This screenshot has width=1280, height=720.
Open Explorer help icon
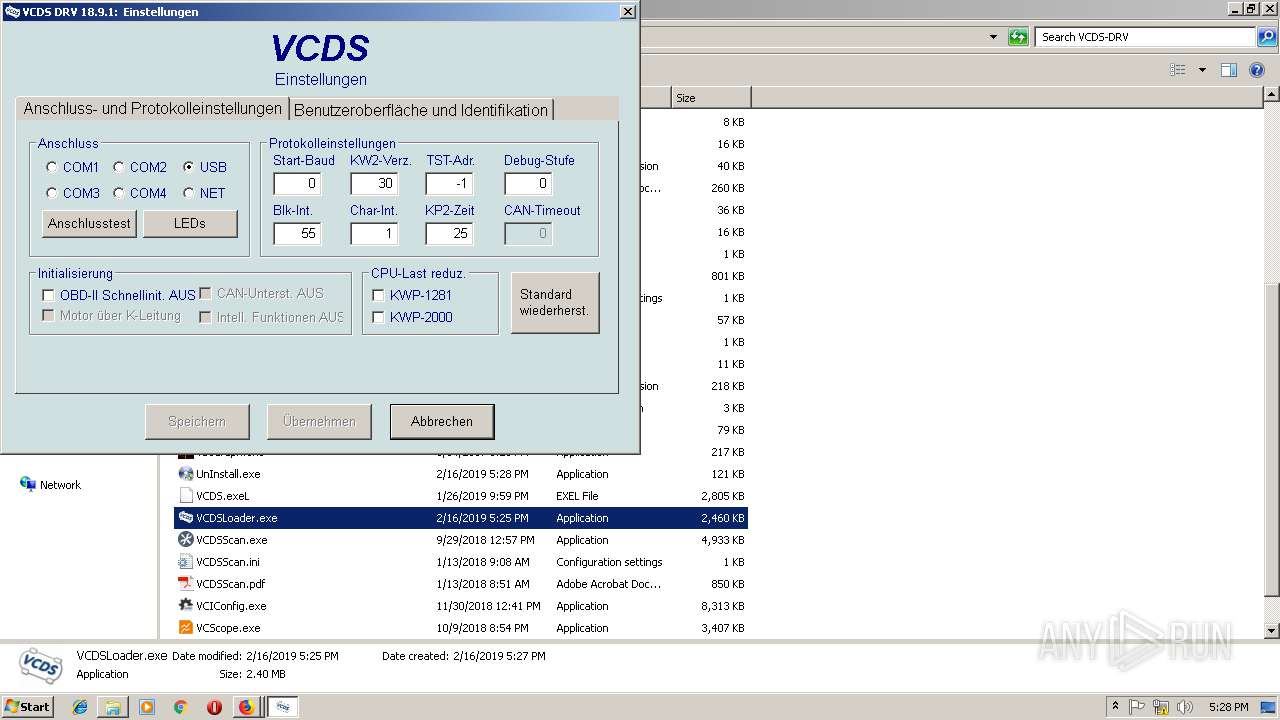(1258, 70)
